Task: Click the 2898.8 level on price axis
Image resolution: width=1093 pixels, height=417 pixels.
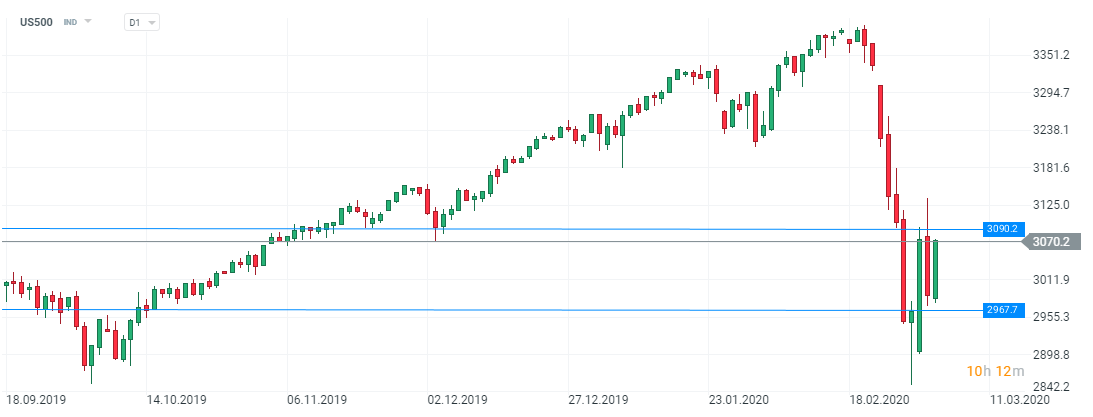Action: click(x=1051, y=355)
